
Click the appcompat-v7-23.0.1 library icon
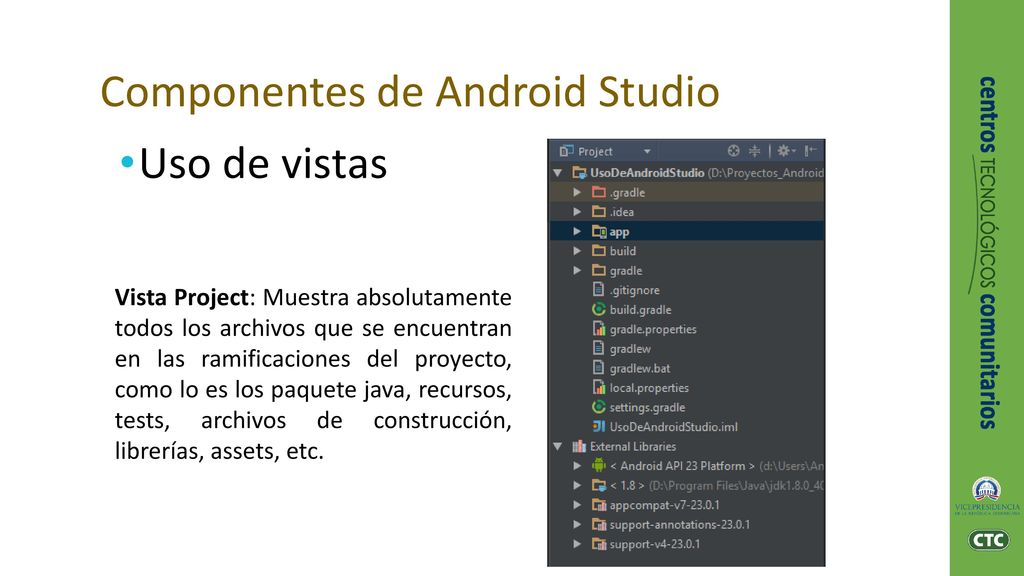[x=599, y=505]
